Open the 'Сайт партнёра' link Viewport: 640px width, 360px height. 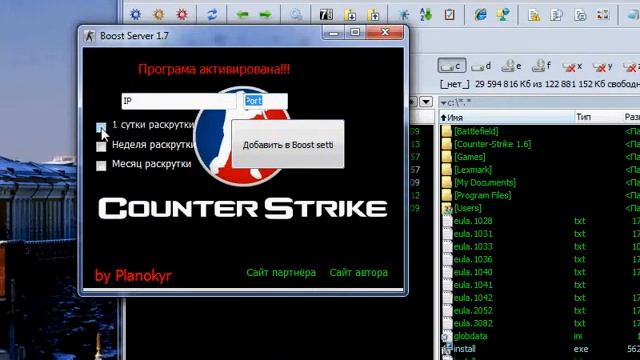(x=281, y=273)
